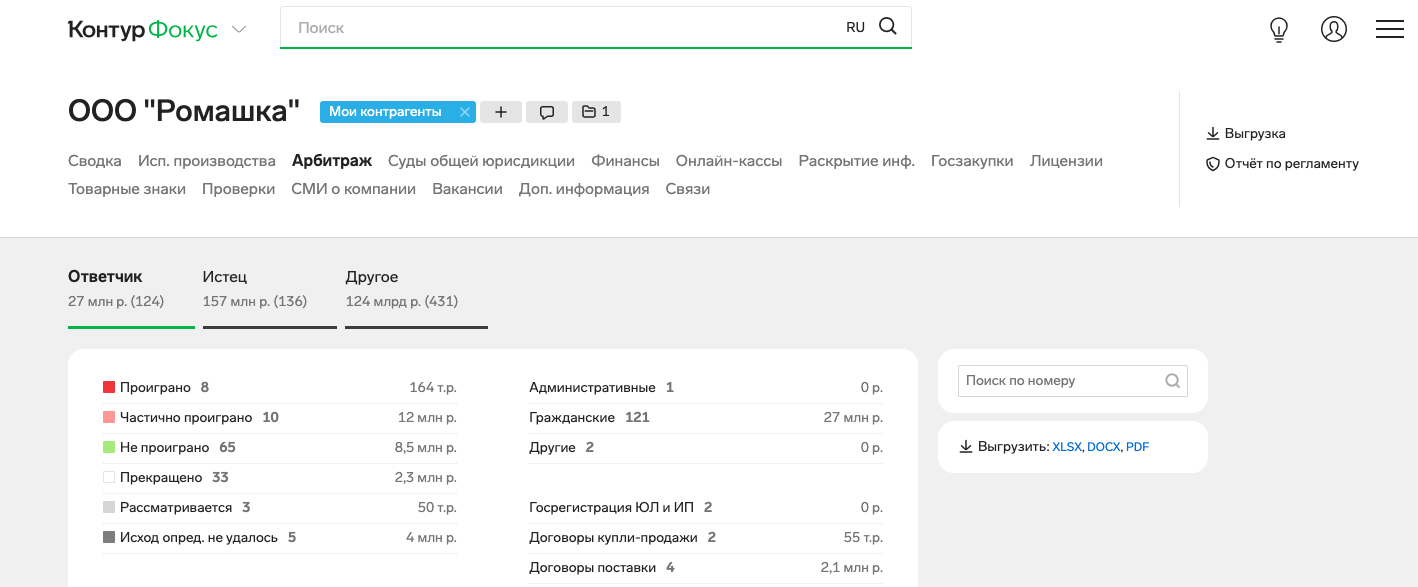Switch to the Истец tab
The height and width of the screenshot is (587, 1418).
coord(225,277)
